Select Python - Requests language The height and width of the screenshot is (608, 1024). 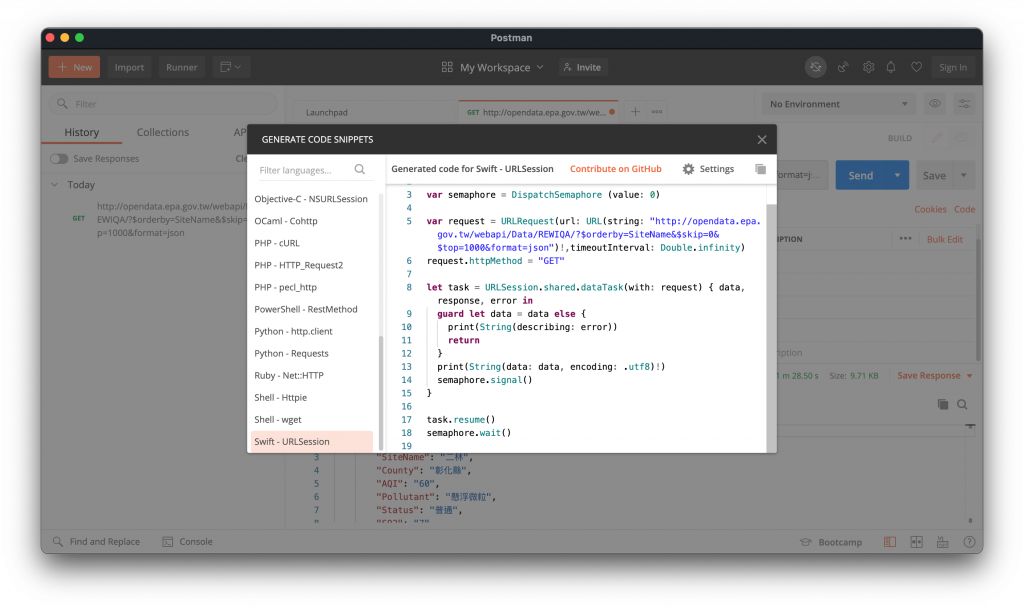tap(311, 353)
